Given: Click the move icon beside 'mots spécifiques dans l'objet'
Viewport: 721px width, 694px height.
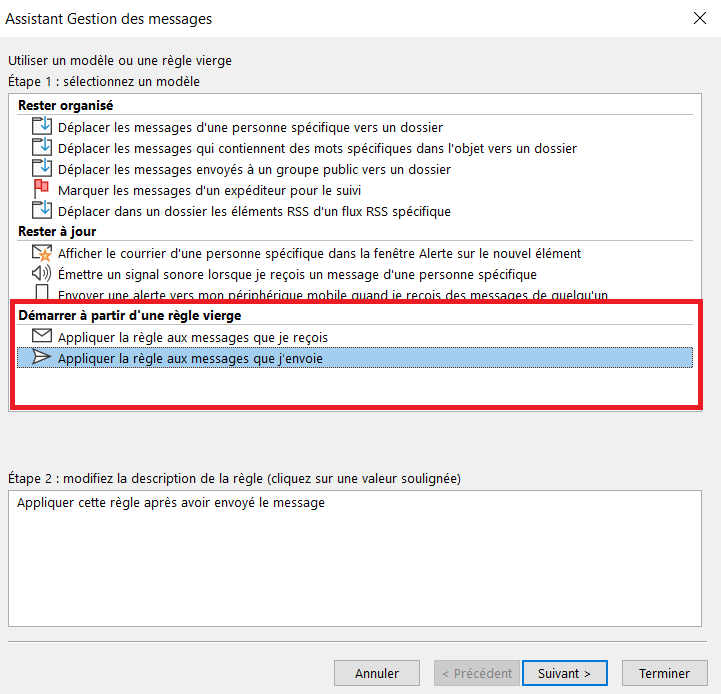Looking at the screenshot, I should coord(41,148).
